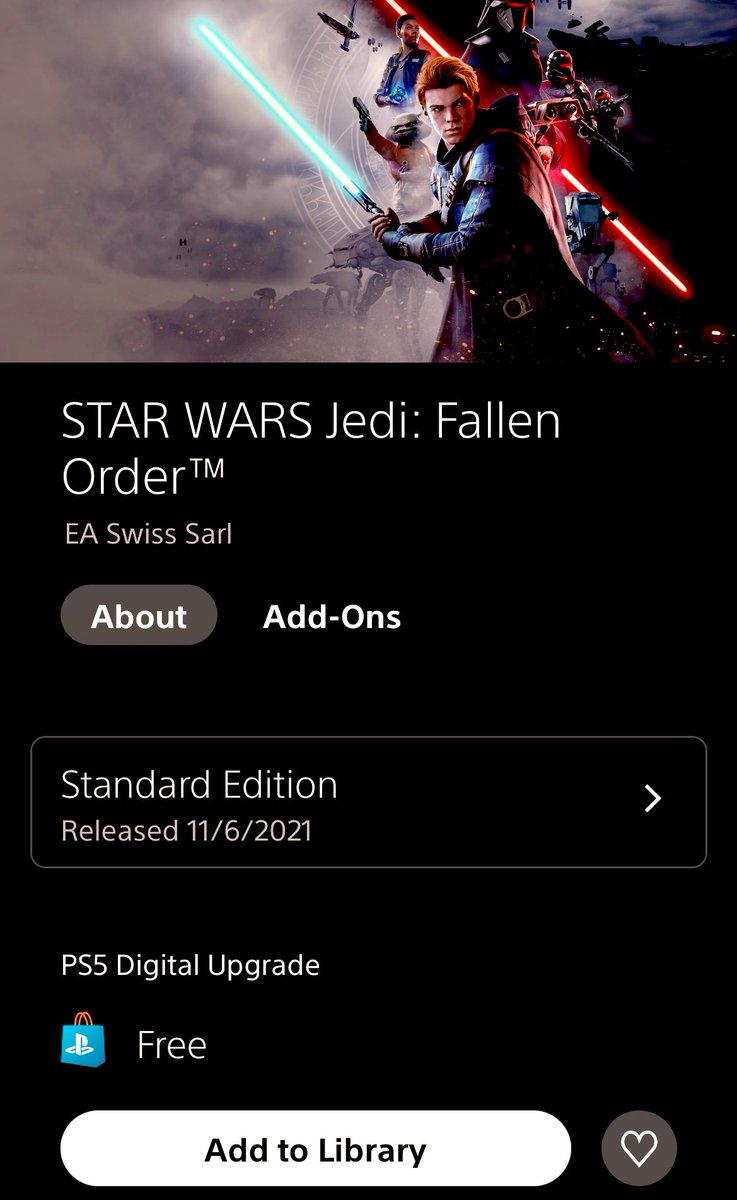Click the red lightsaber blade in the artwork
This screenshot has width=737, height=1200.
pyautogui.click(x=625, y=228)
